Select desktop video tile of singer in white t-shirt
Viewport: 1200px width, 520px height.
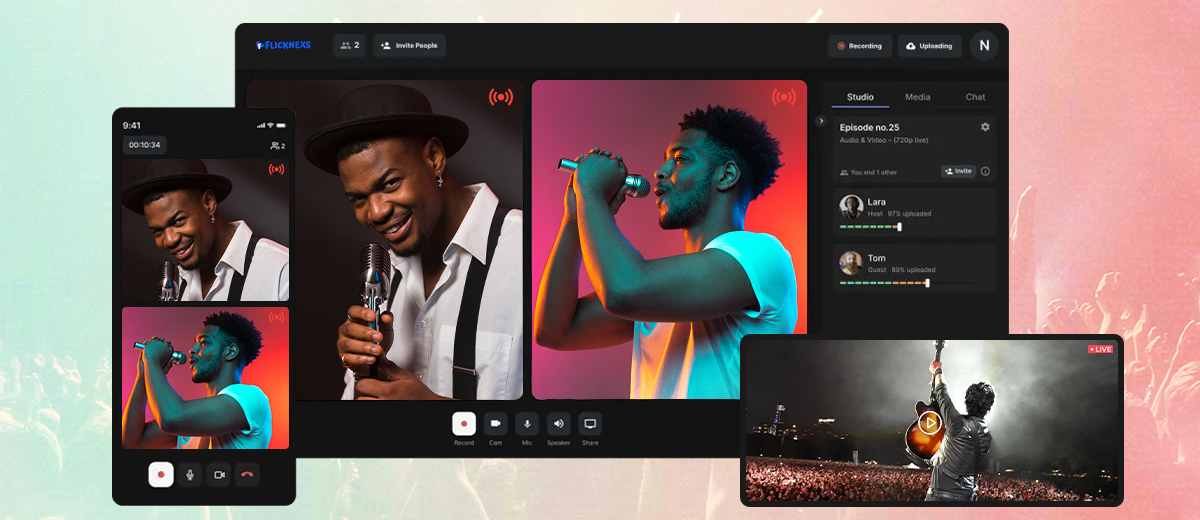669,240
